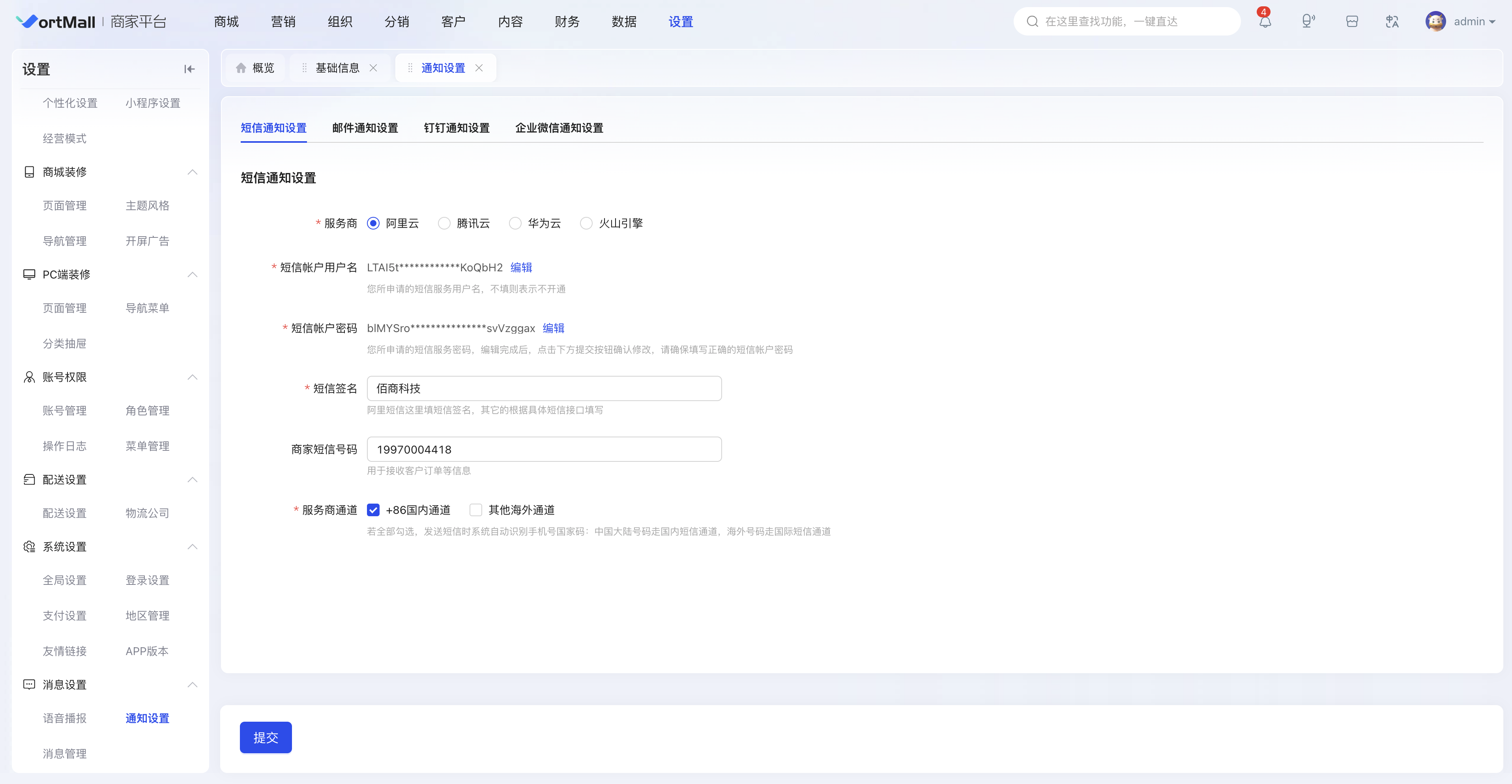The image size is (1512, 784).
Task: Open the 营销 top menu
Action: 283,22
